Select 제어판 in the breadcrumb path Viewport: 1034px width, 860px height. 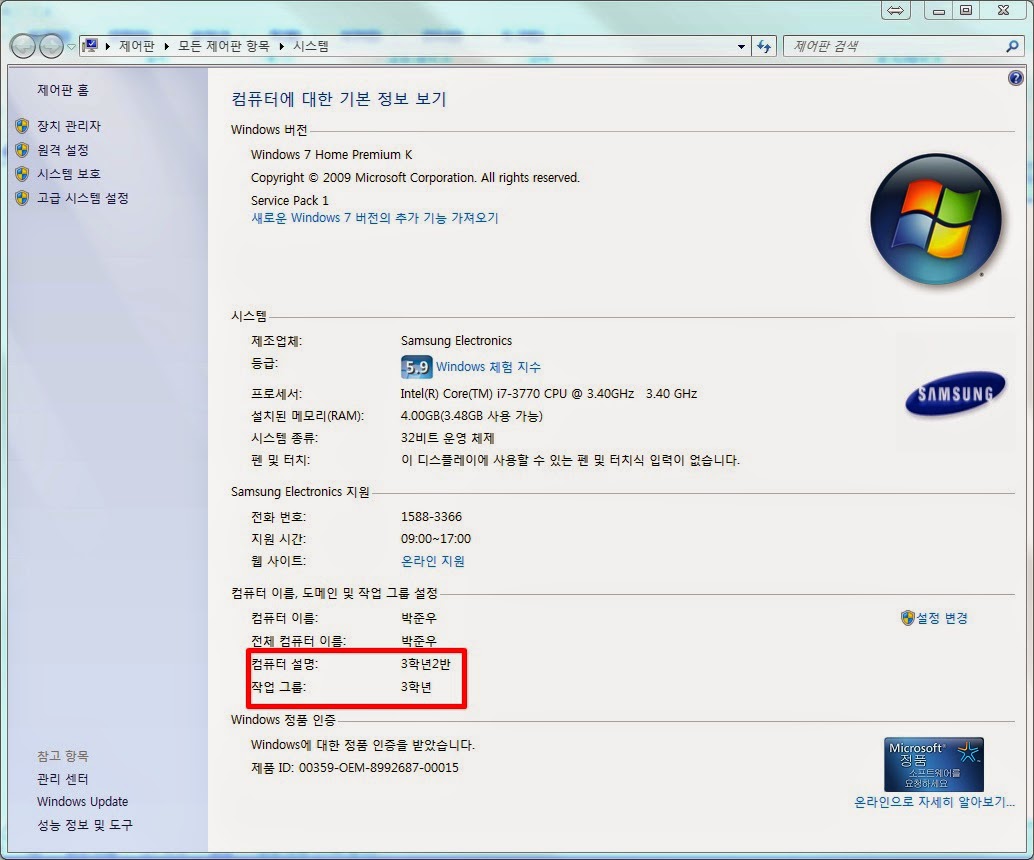(137, 46)
